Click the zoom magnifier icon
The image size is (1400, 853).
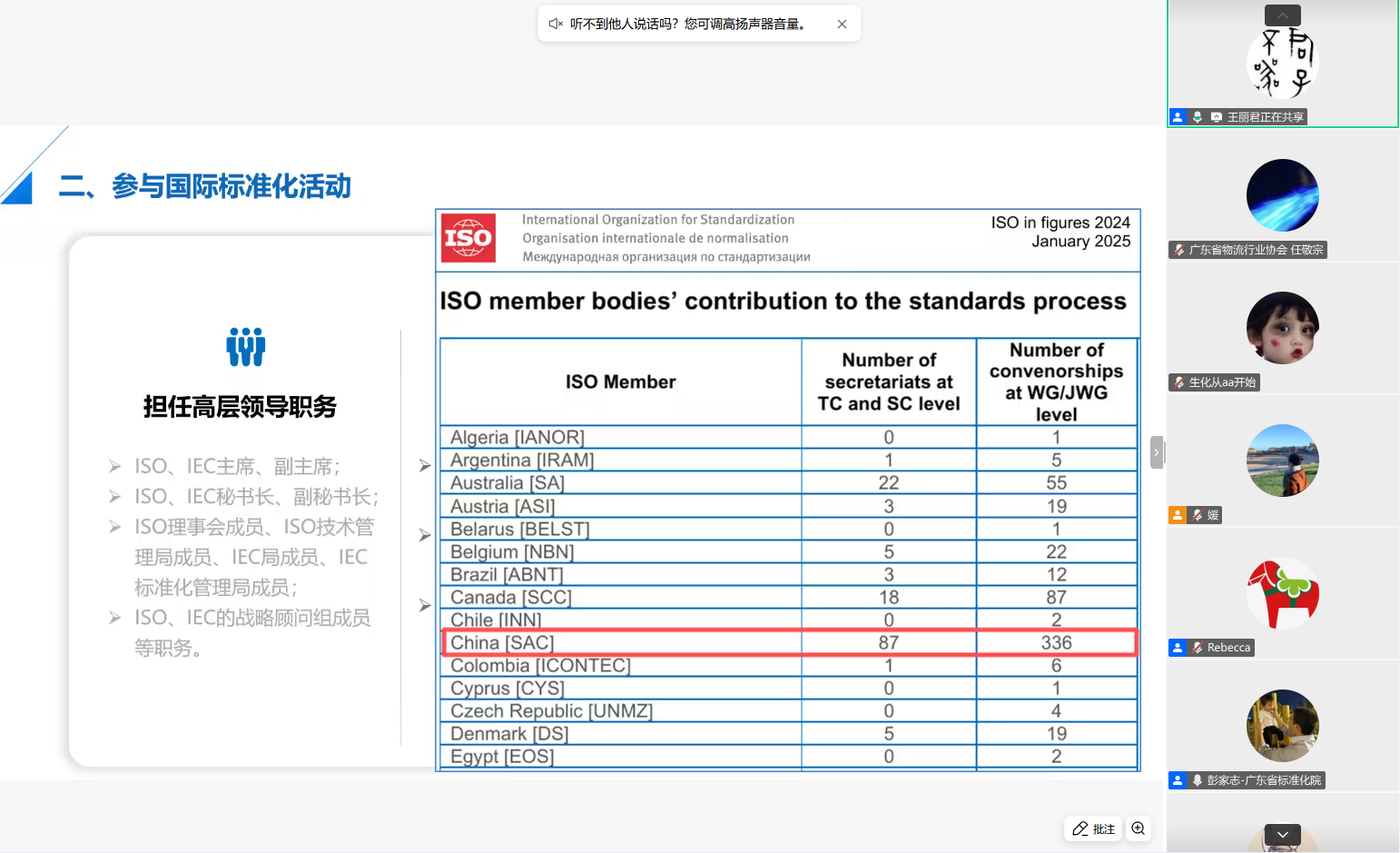click(x=1139, y=828)
